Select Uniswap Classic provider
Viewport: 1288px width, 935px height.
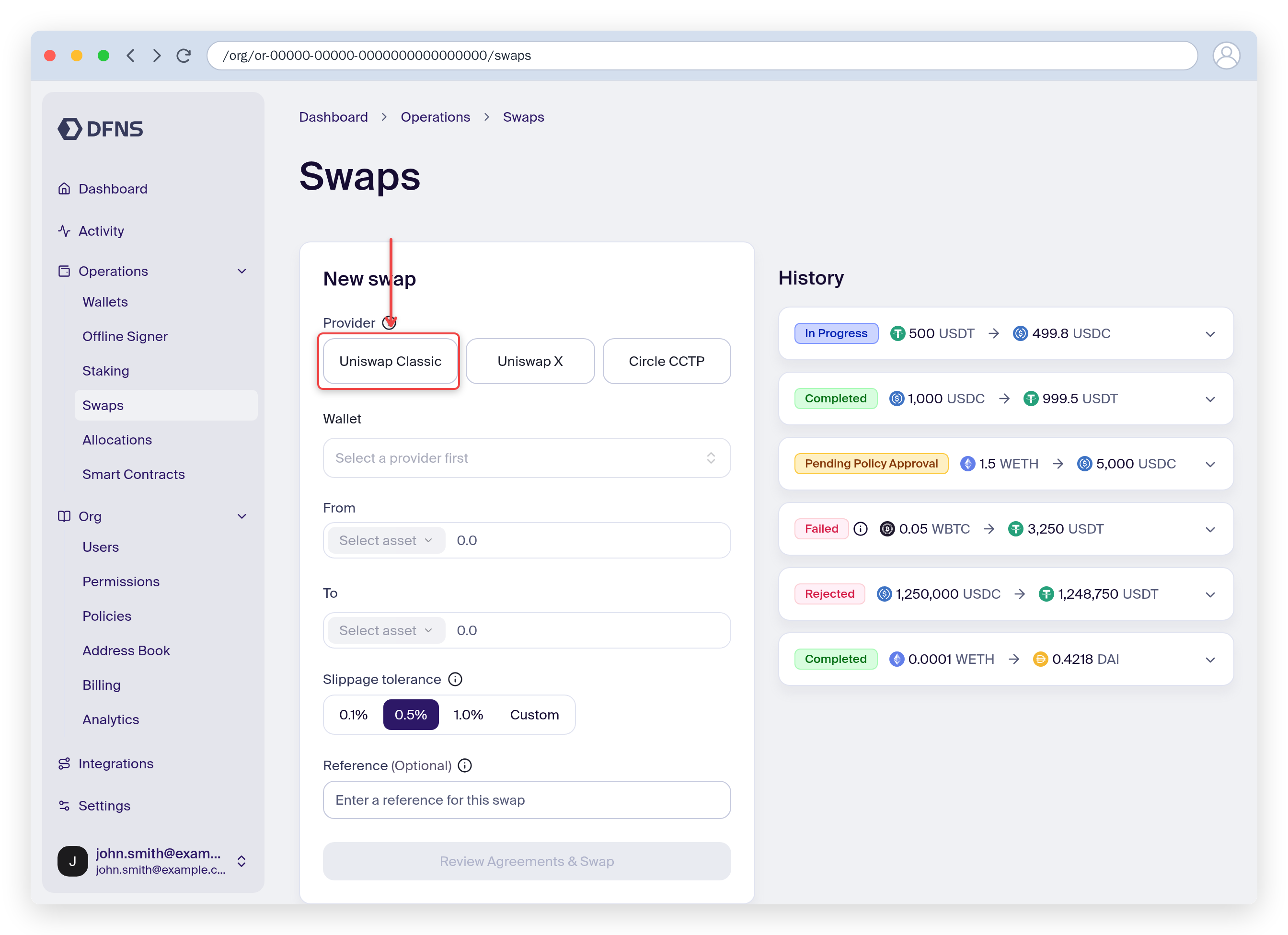390,361
